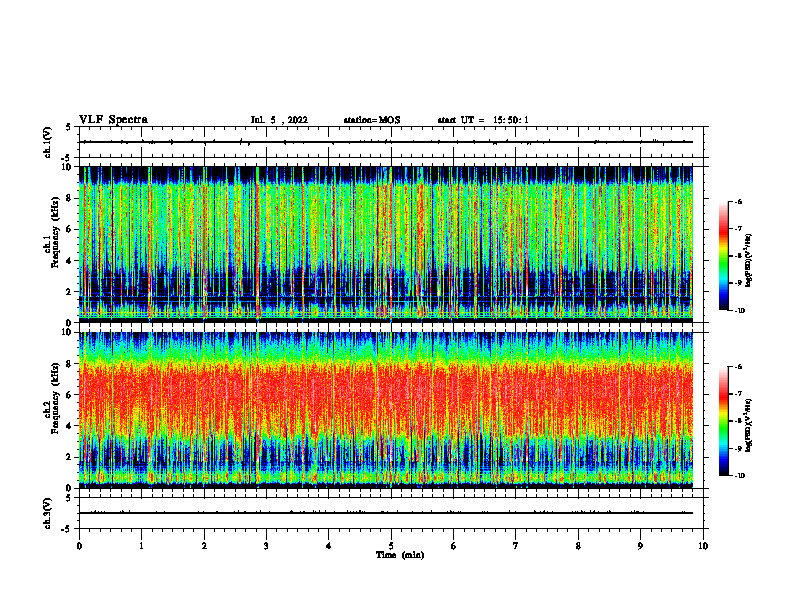792x612 pixels.
Task: Click the "-10" label on ch.2 color bar
Action: pos(739,476)
